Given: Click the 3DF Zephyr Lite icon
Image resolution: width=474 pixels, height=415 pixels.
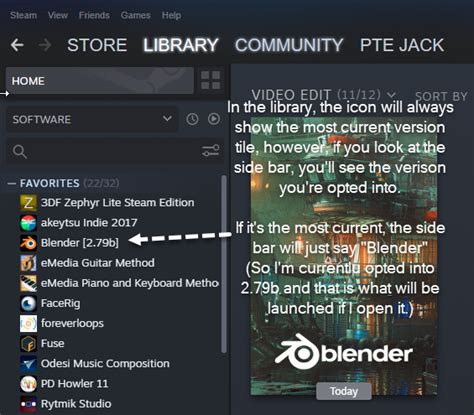Looking at the screenshot, I should coord(28,203).
